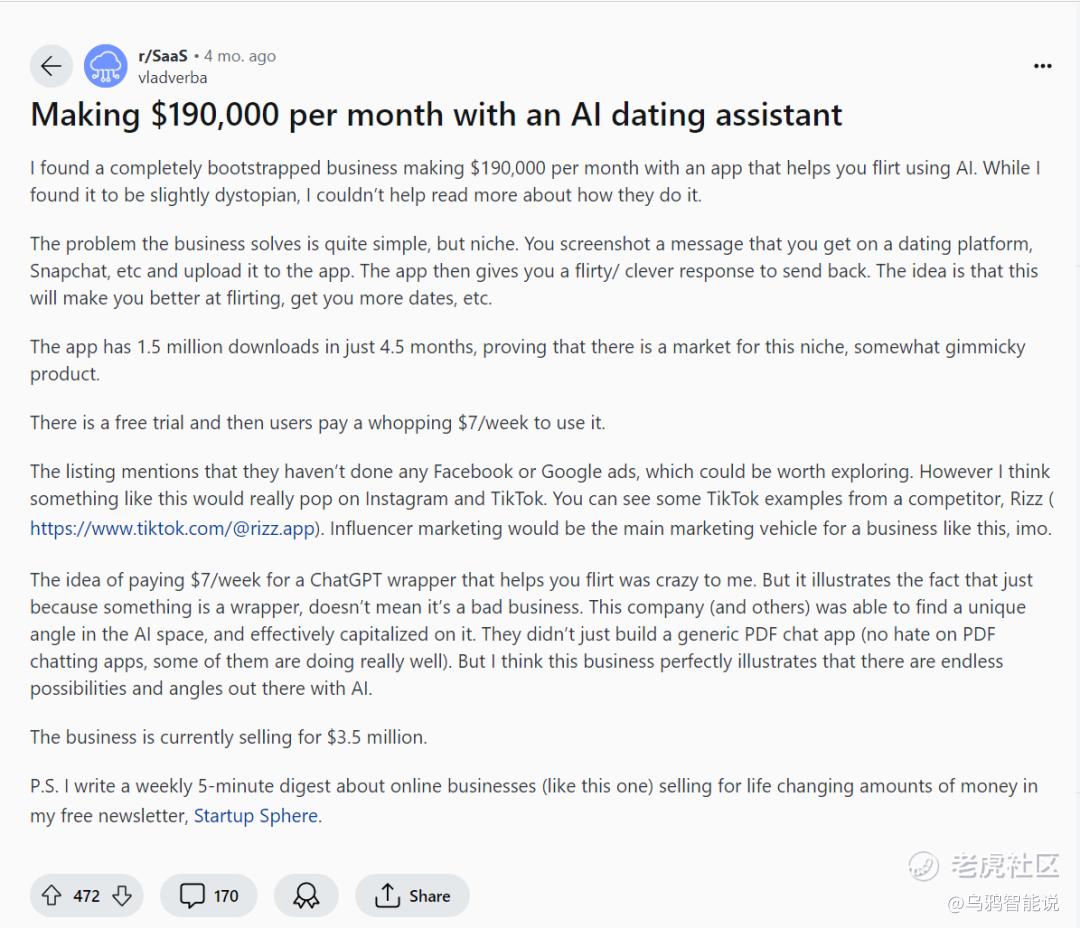Click the post title about $190,000 per month
This screenshot has width=1080, height=928.
coord(436,115)
